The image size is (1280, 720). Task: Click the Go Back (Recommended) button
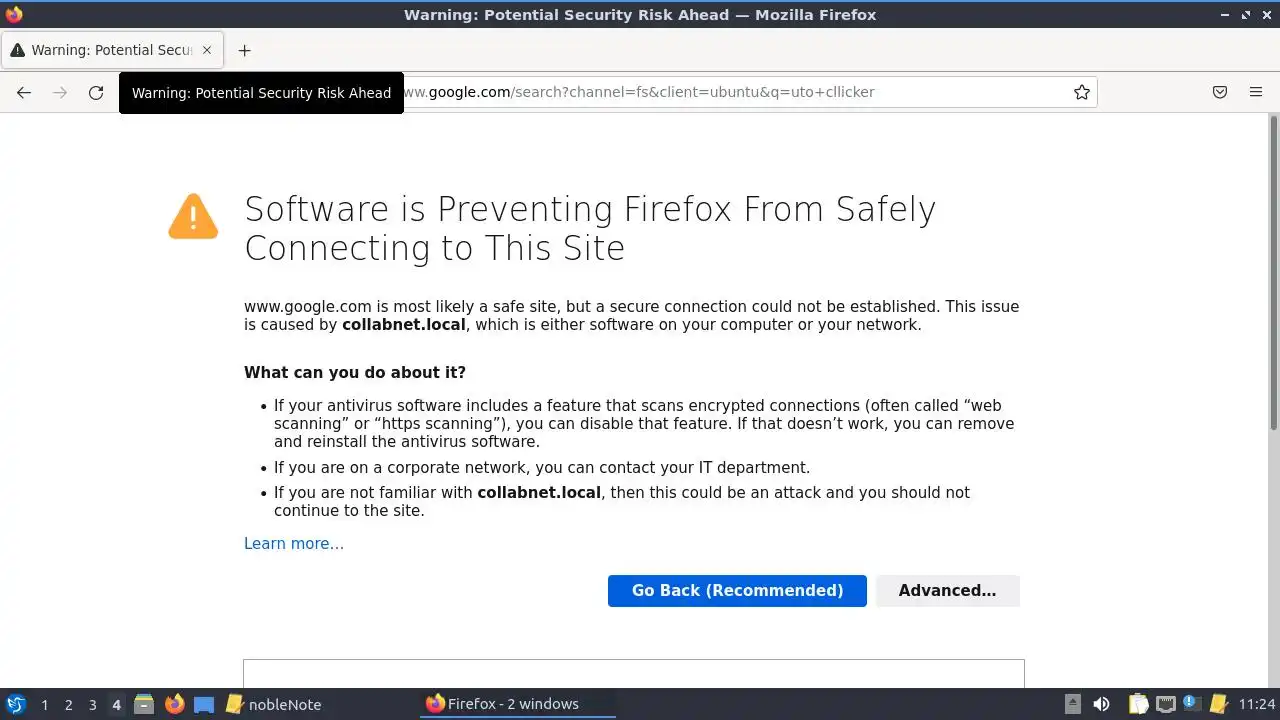click(737, 590)
